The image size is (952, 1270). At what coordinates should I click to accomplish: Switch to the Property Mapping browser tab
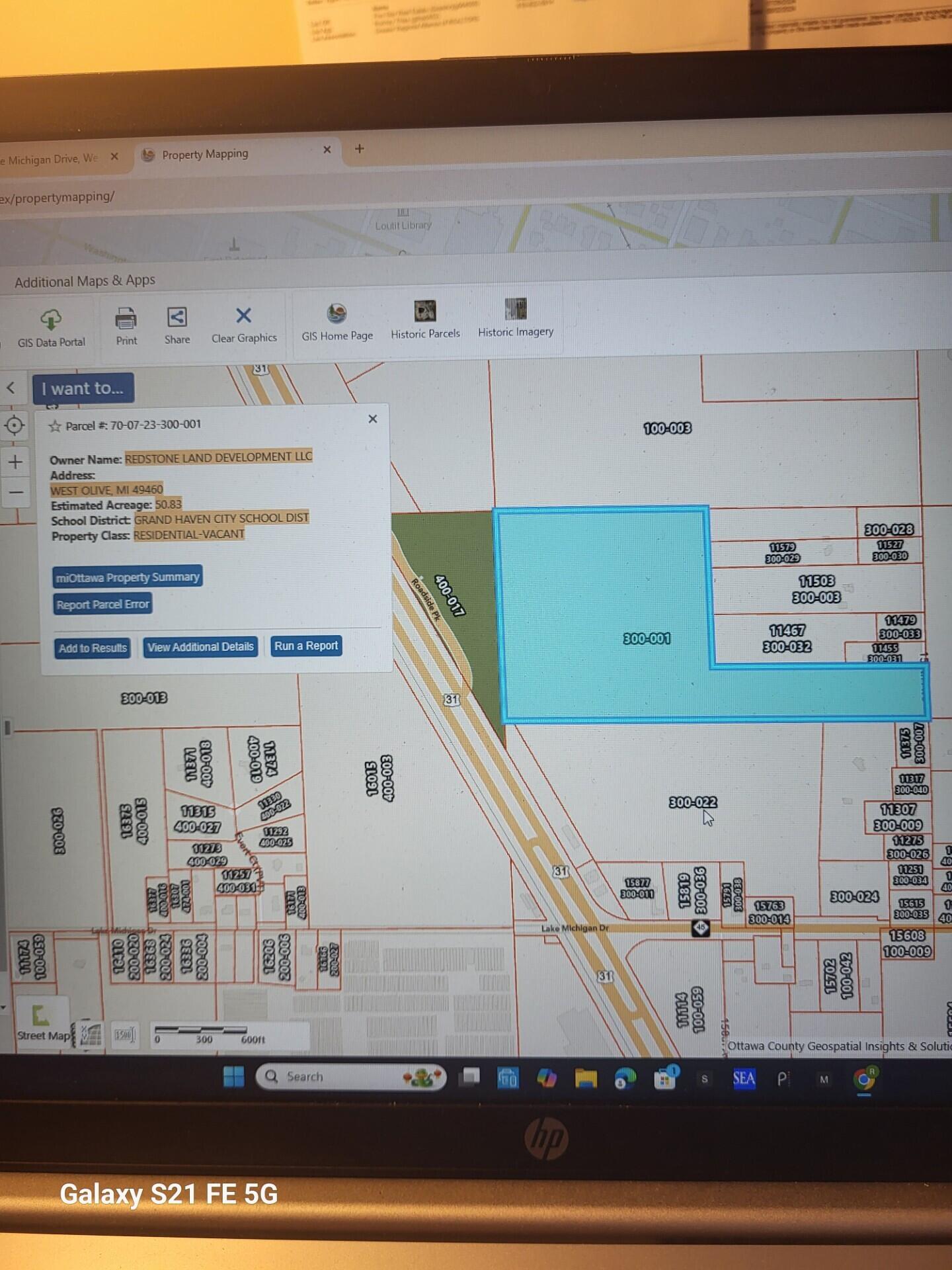coord(205,154)
